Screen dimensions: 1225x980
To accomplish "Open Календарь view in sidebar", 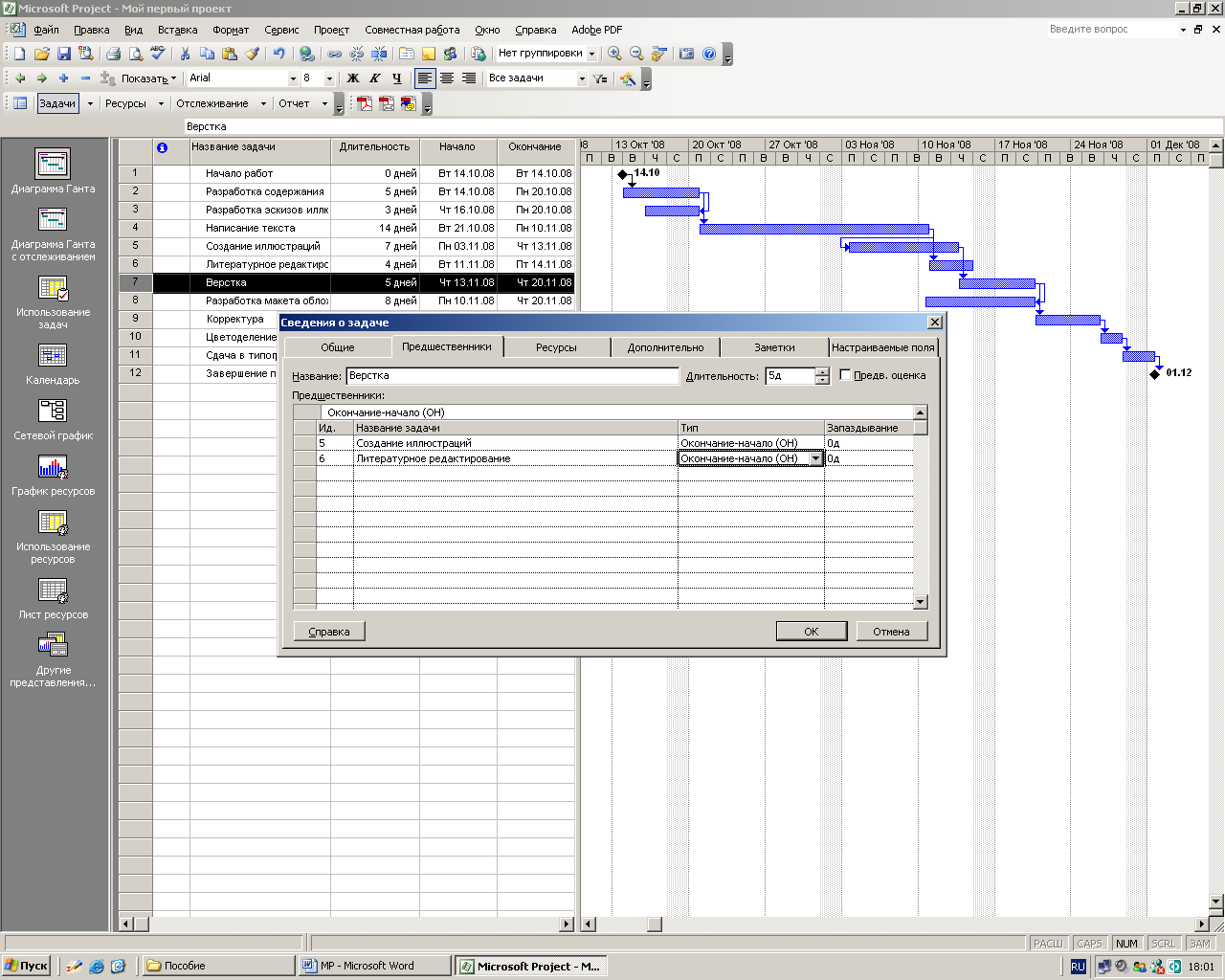I will coord(53,364).
